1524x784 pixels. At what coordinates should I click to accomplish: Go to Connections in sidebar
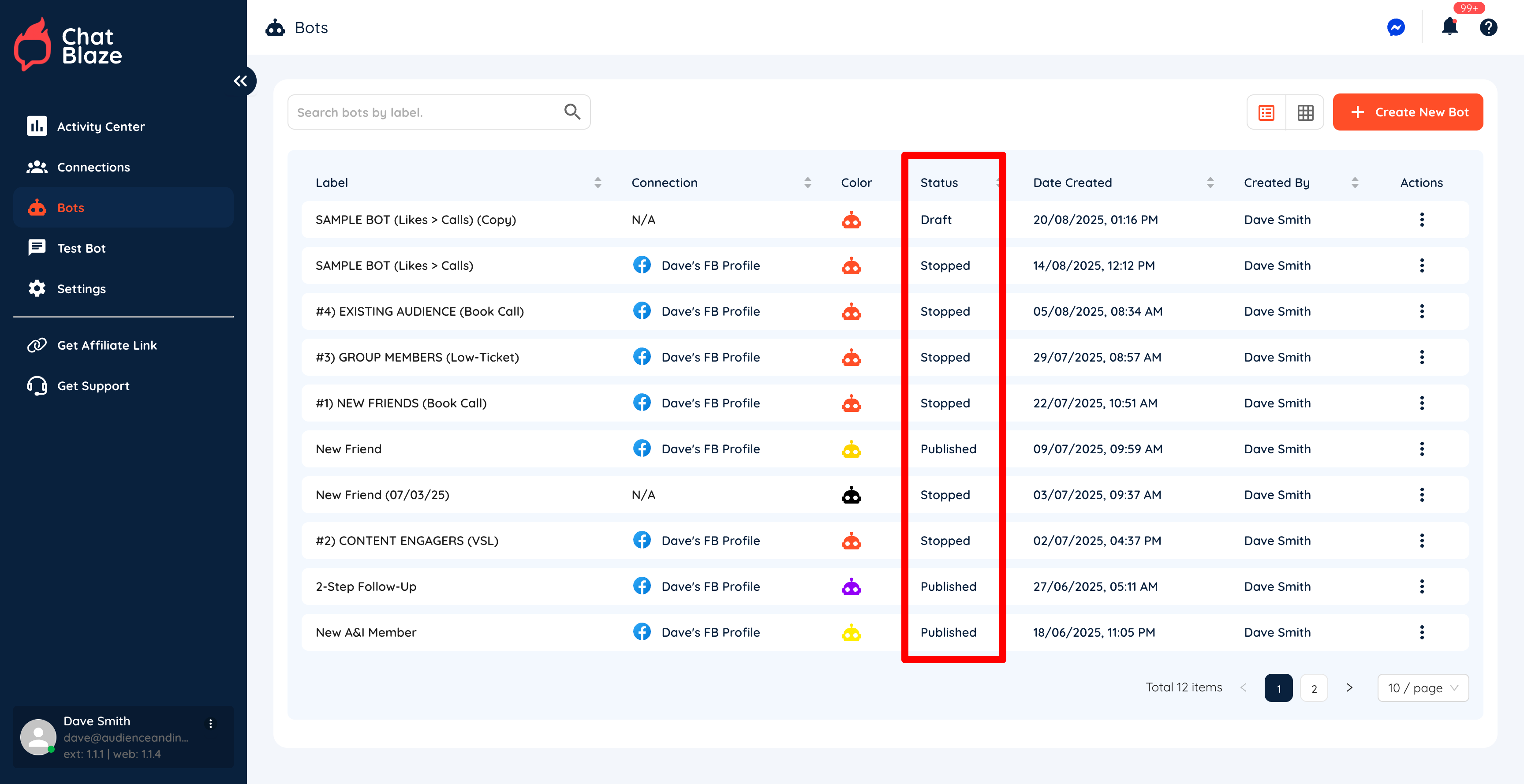[93, 168]
